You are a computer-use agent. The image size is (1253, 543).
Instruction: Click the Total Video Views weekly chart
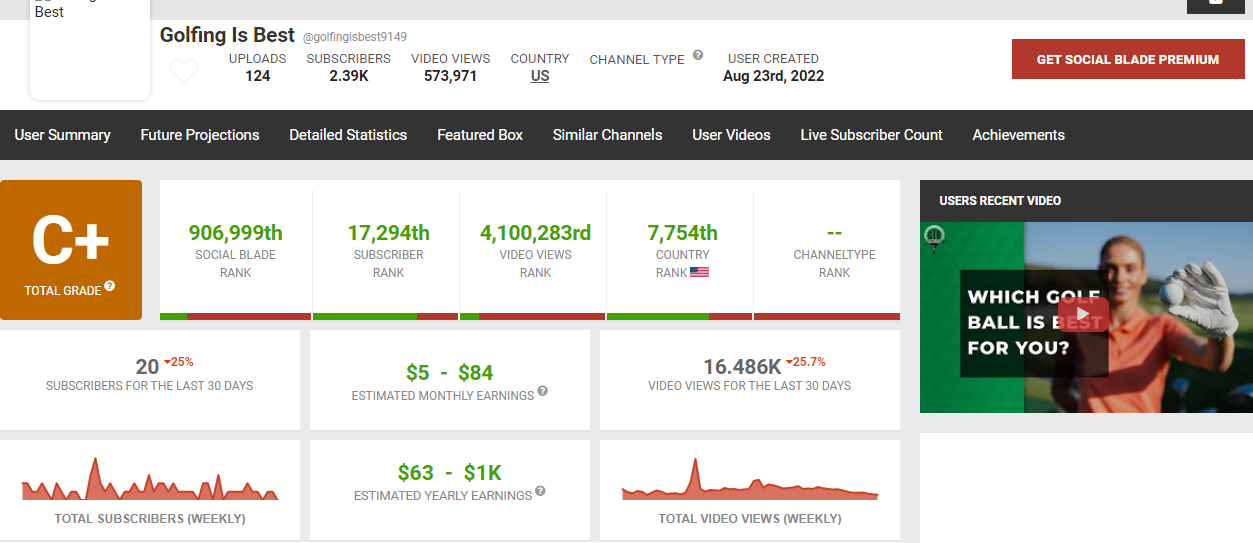(x=750, y=478)
